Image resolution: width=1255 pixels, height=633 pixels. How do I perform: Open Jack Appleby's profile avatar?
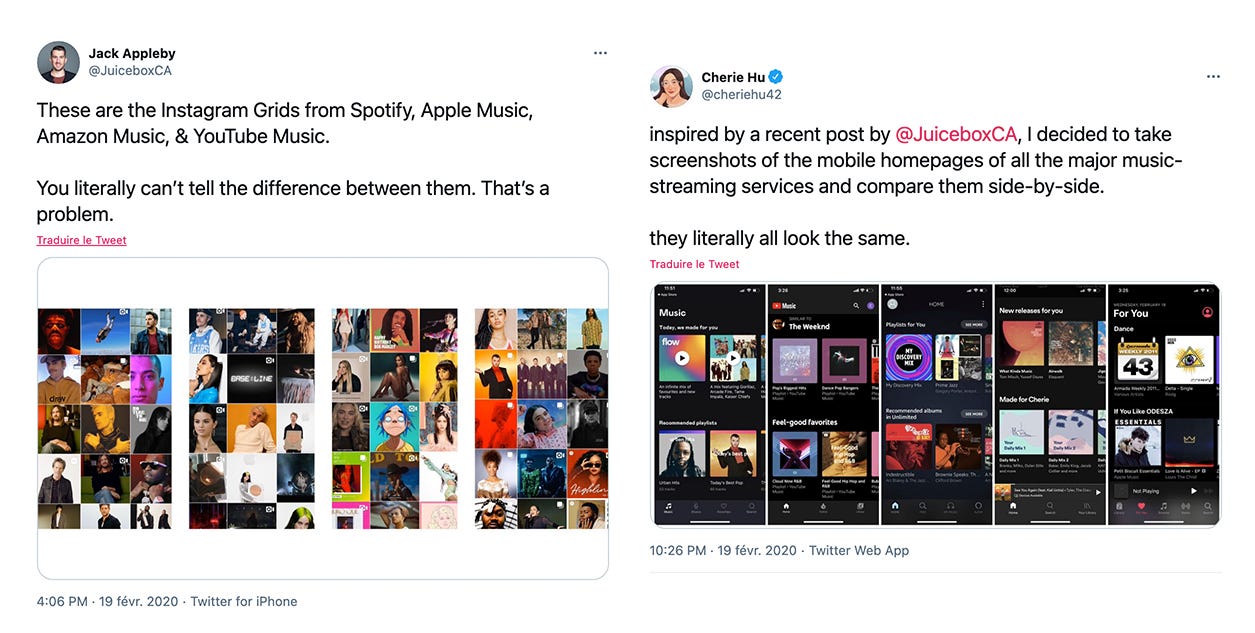pos(58,62)
